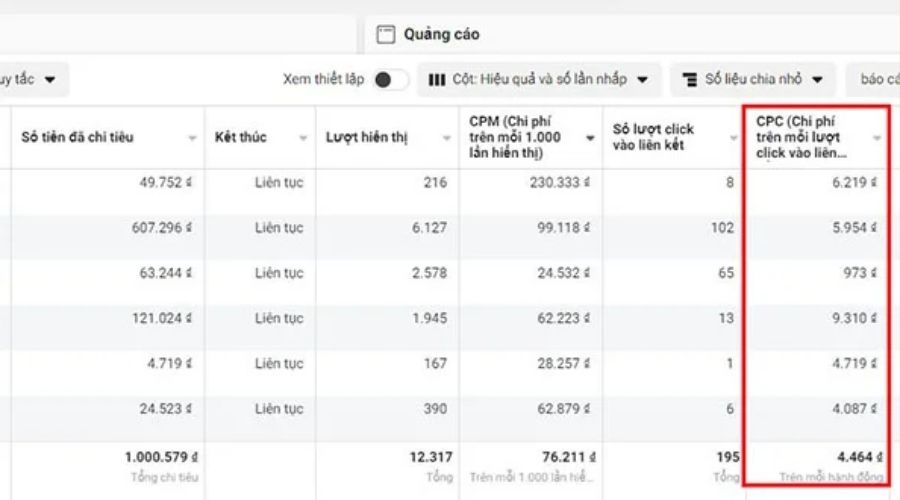The width and height of the screenshot is (900, 500).
Task: Toggle the Xem thiết lập switch
Action: point(391,80)
